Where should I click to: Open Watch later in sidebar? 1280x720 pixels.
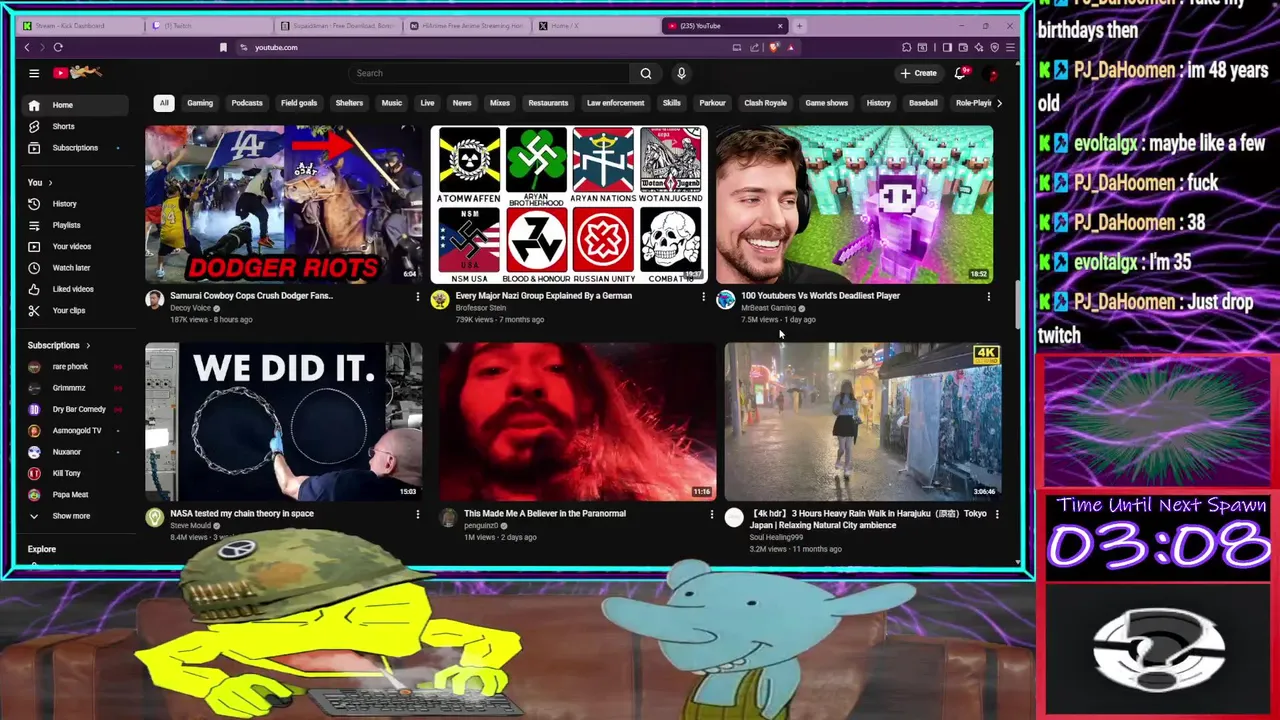click(74, 268)
